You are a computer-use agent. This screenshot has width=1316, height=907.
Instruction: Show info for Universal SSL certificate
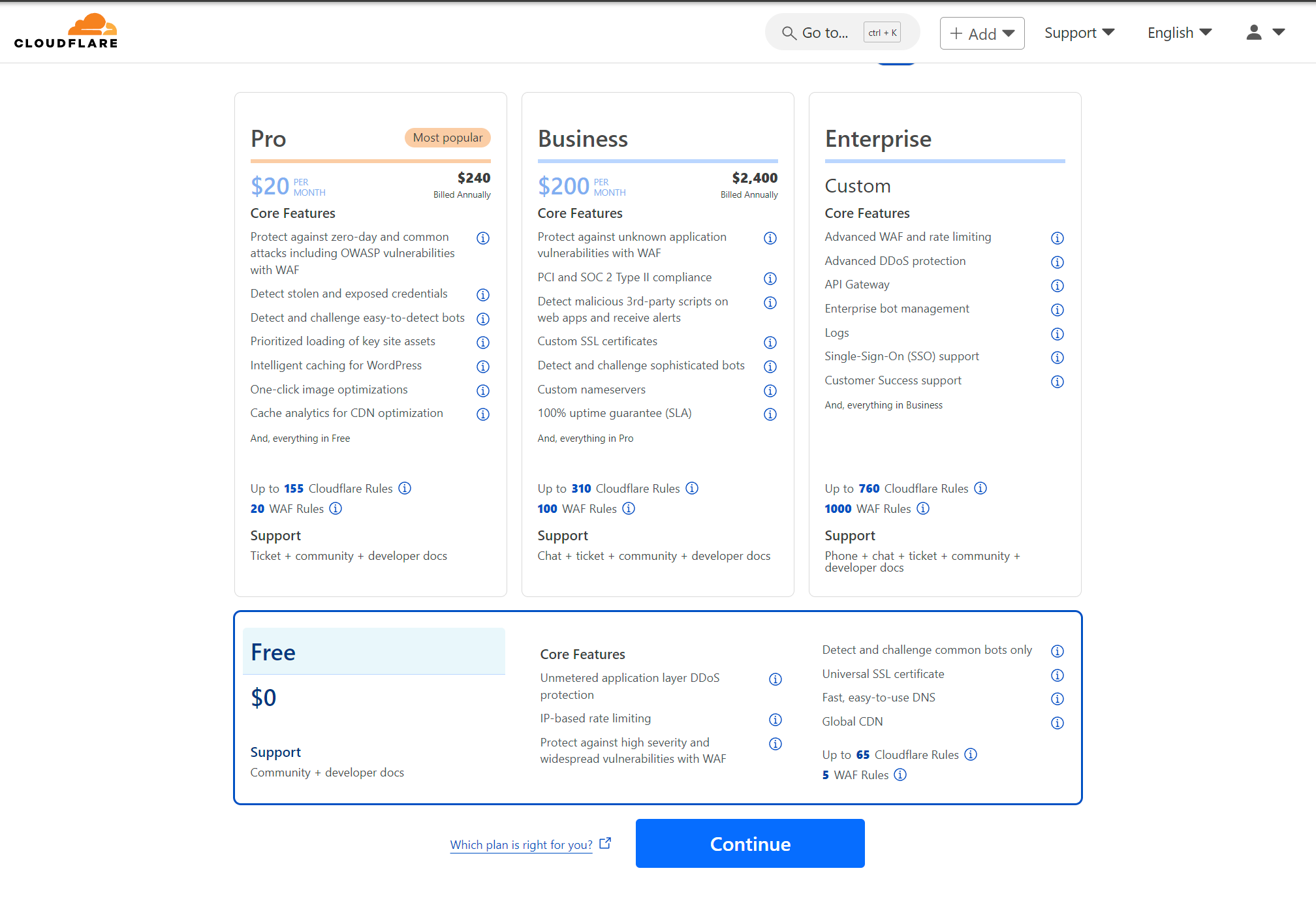[x=1057, y=675]
